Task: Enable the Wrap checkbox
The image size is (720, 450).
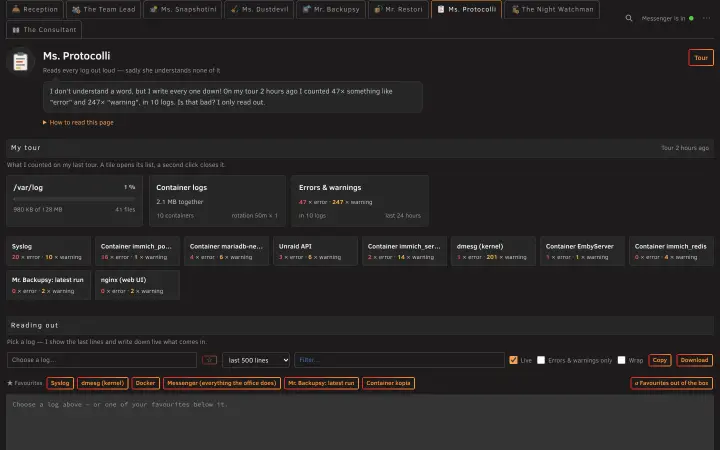Action: [x=621, y=360]
